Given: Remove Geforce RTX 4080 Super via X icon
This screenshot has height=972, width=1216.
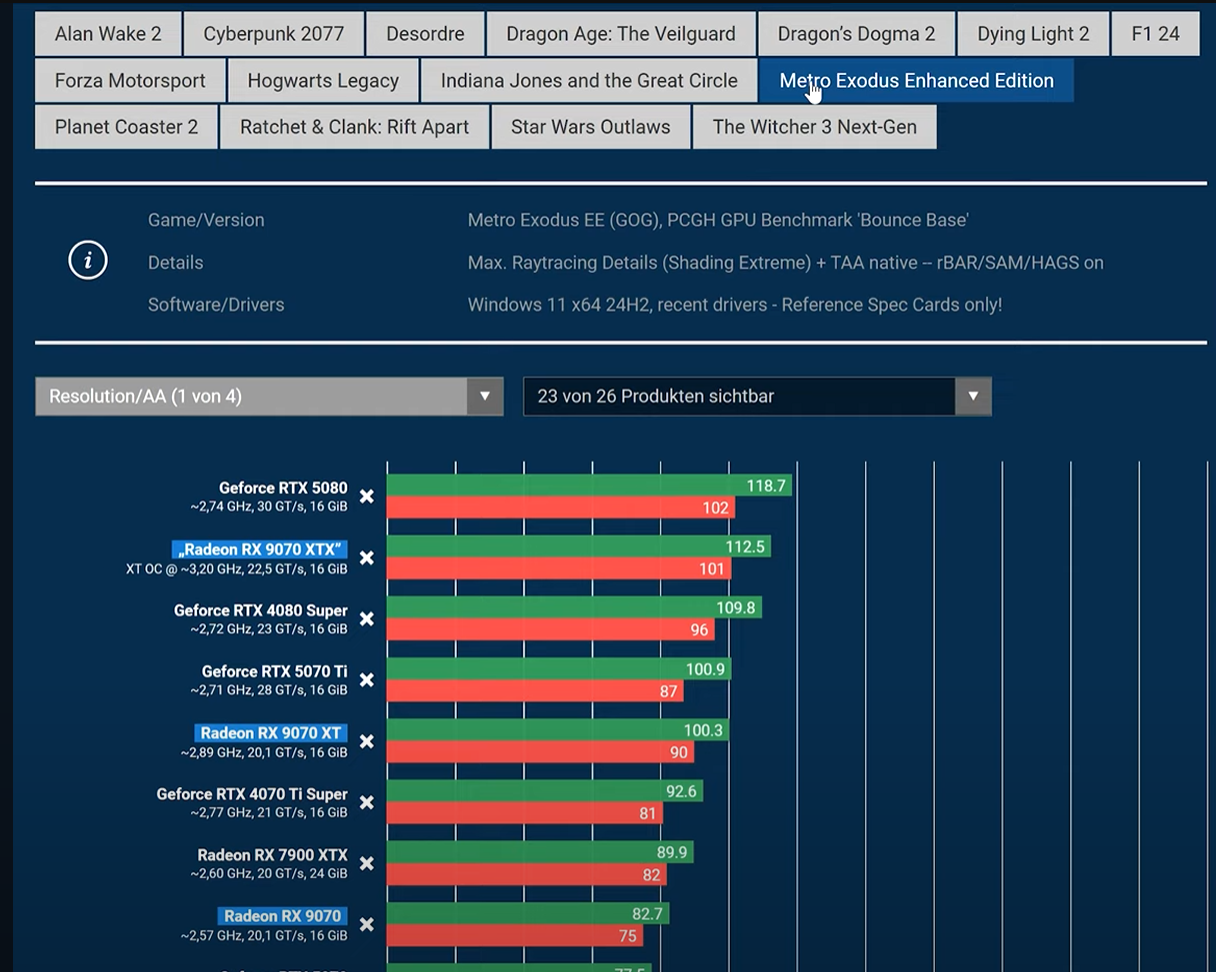Looking at the screenshot, I should pyautogui.click(x=367, y=619).
